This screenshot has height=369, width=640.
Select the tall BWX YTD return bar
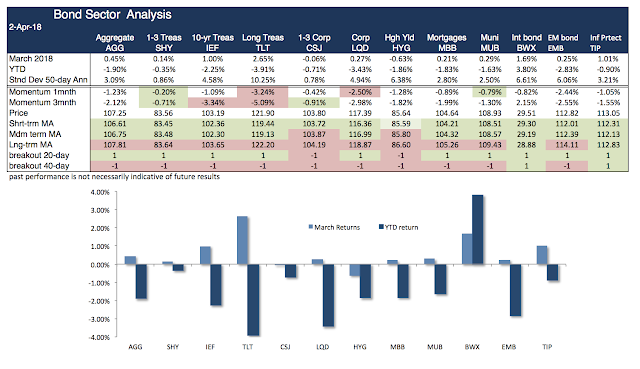(478, 230)
